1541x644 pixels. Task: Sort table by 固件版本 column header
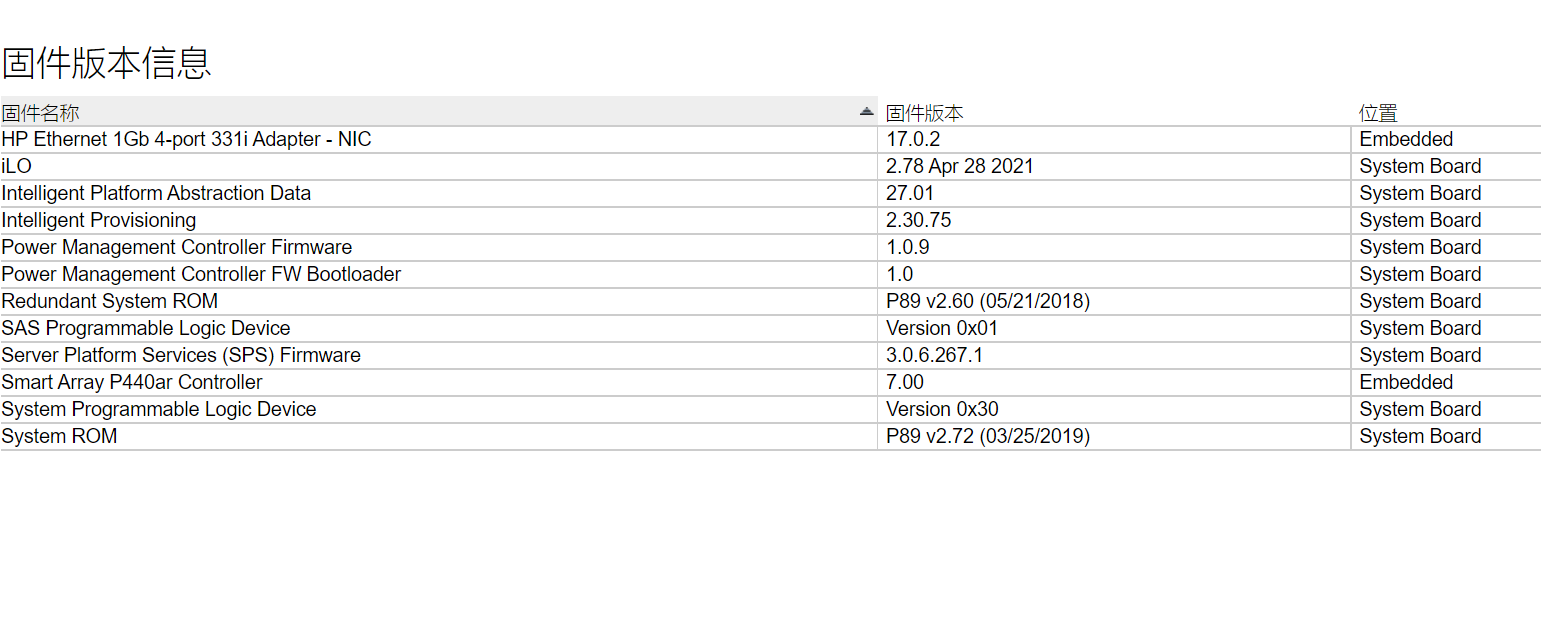click(924, 113)
